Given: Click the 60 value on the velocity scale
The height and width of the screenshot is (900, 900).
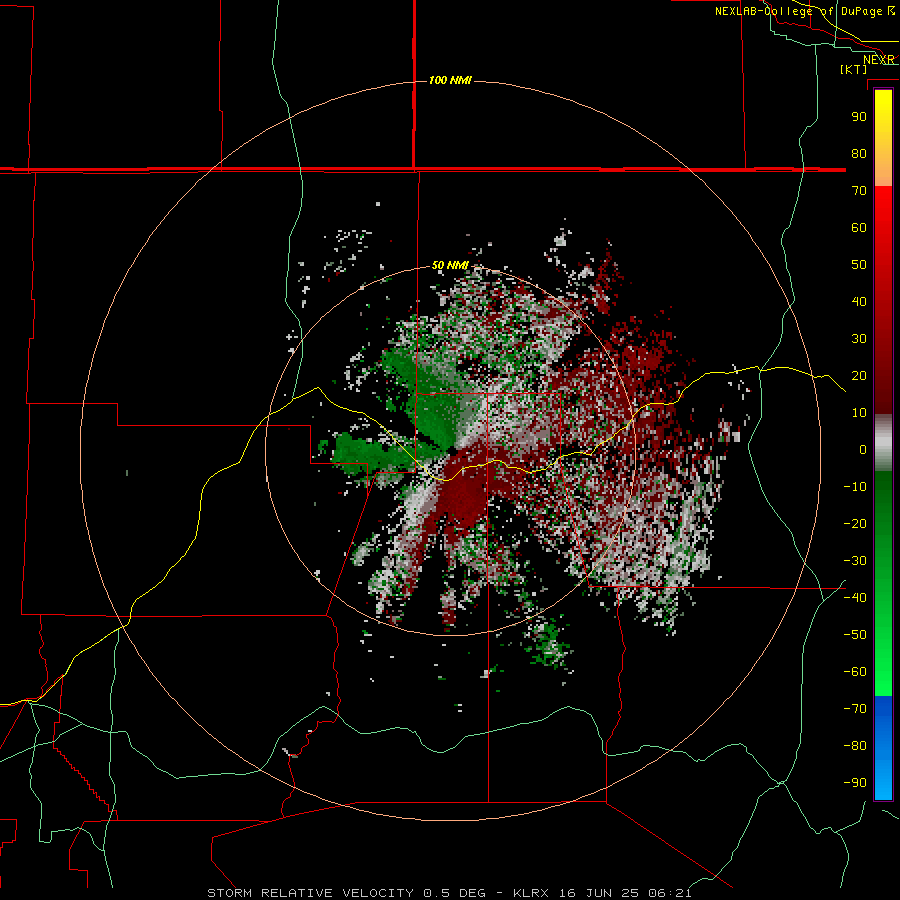Looking at the screenshot, I should pyautogui.click(x=859, y=228).
